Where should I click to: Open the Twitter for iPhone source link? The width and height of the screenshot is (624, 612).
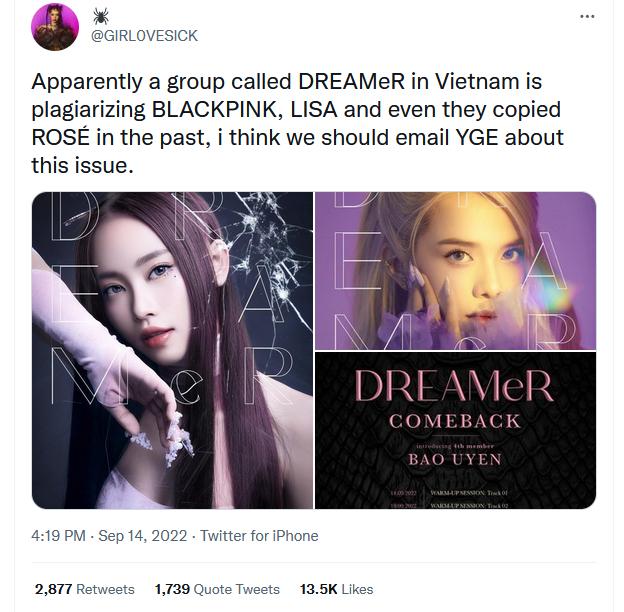pos(259,536)
